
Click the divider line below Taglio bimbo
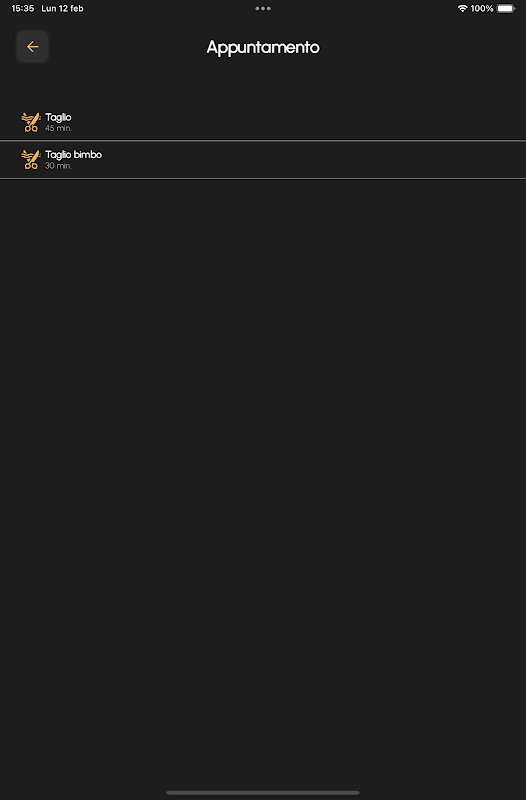coord(263,179)
